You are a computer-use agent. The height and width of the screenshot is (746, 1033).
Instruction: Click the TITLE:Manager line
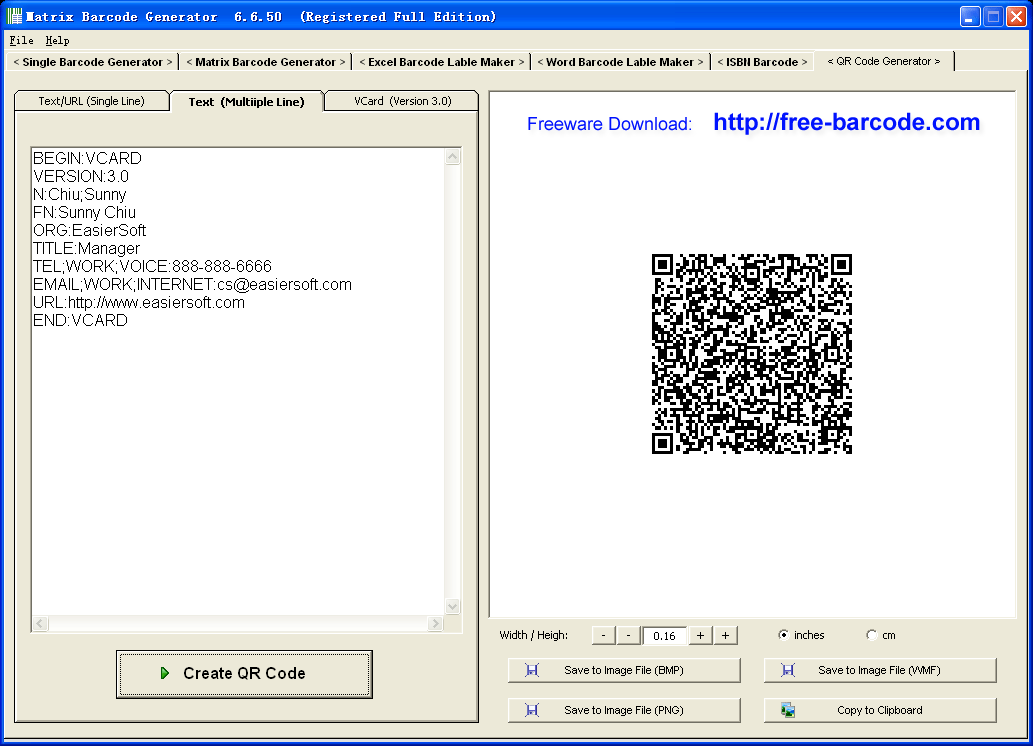[86, 248]
